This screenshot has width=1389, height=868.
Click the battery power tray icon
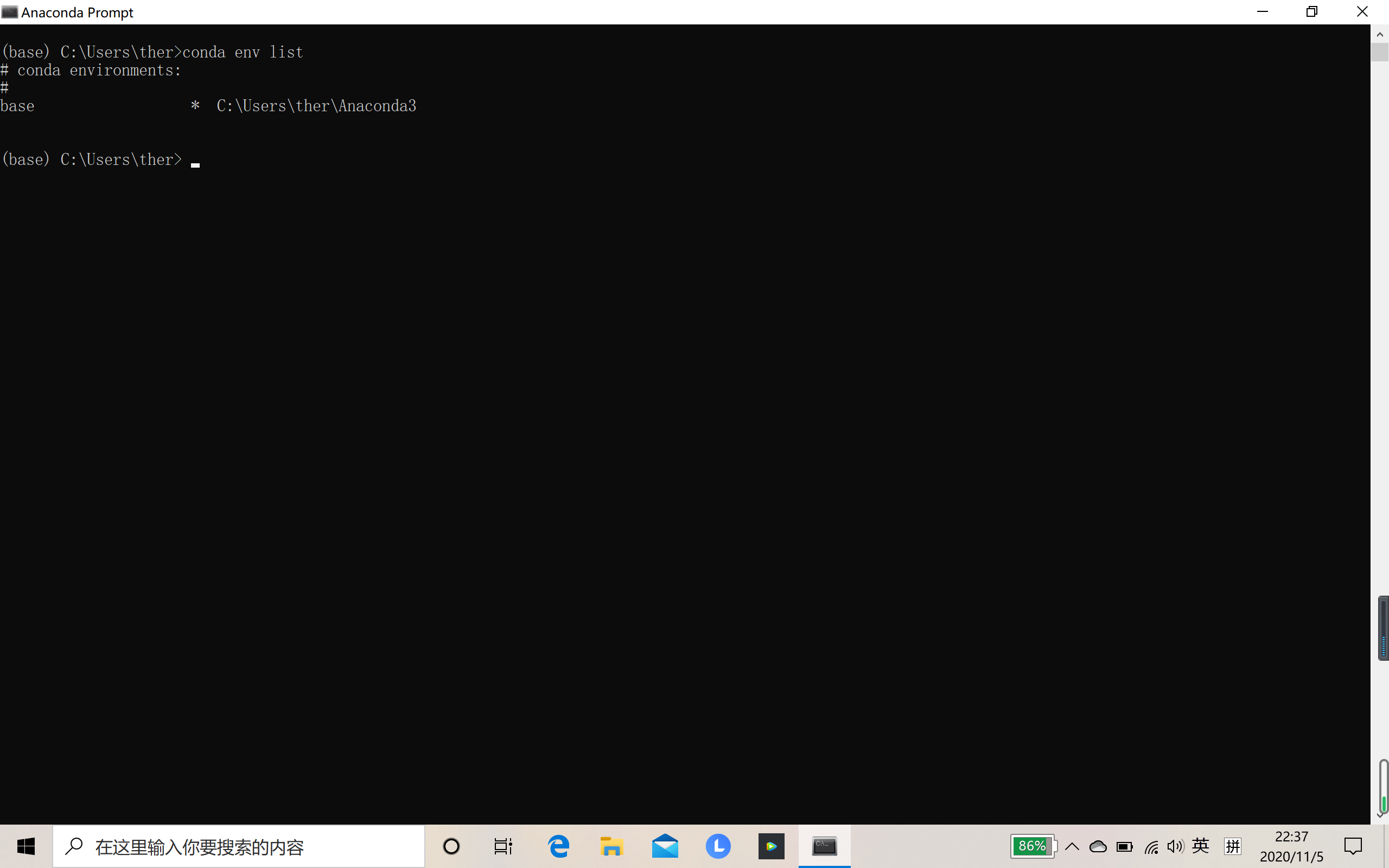coord(1124,847)
